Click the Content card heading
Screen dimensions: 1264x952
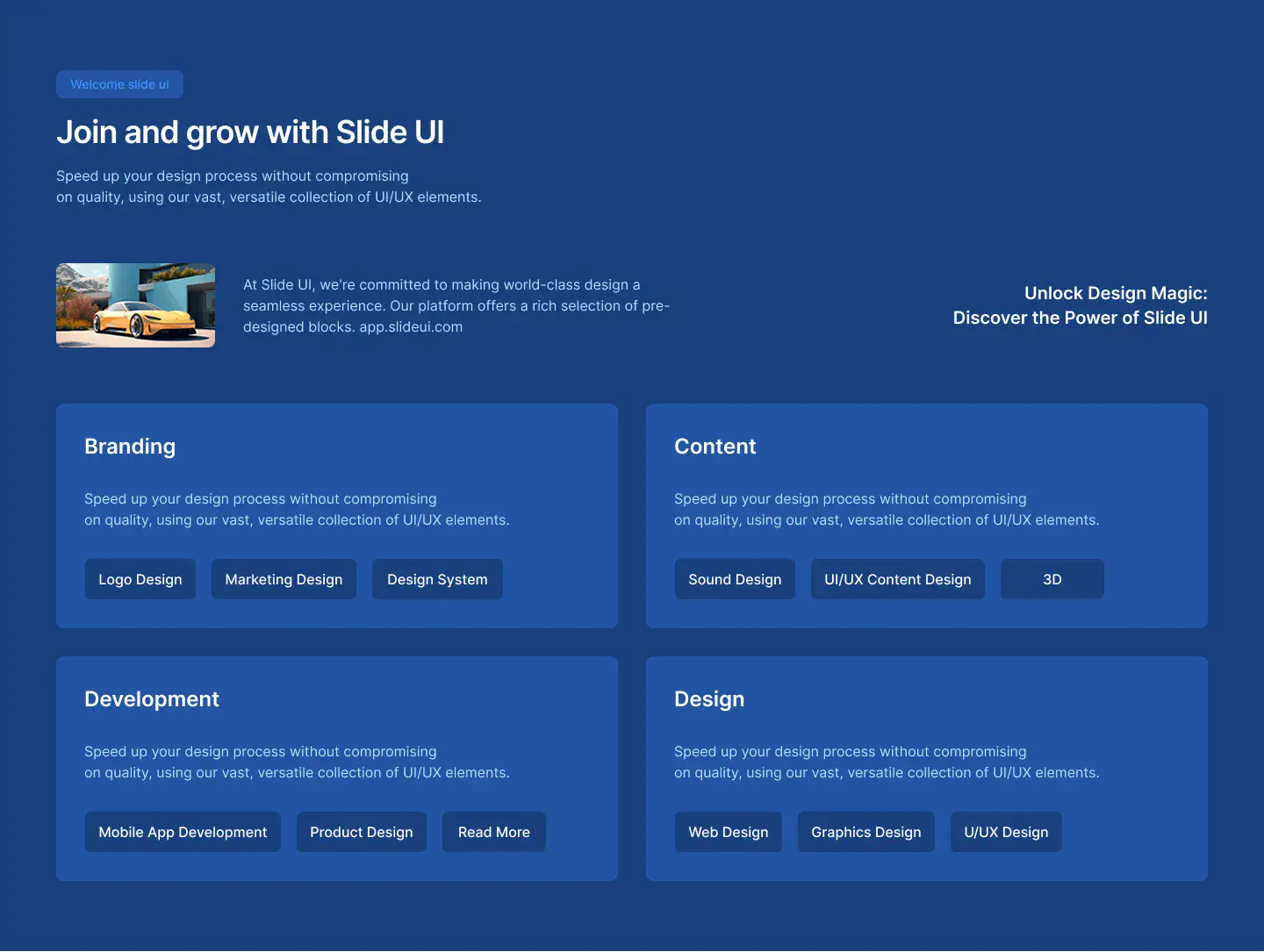pyautogui.click(x=715, y=447)
